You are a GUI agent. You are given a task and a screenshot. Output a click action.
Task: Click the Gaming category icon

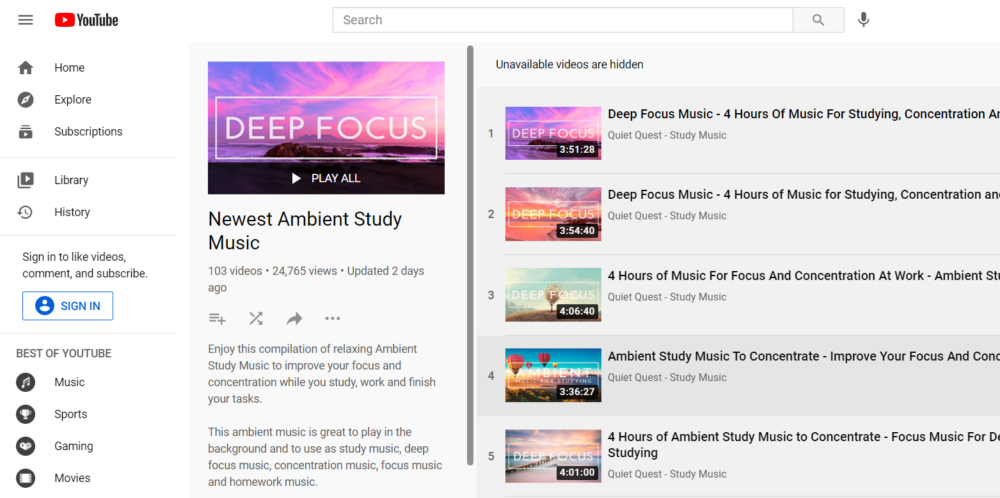[26, 446]
